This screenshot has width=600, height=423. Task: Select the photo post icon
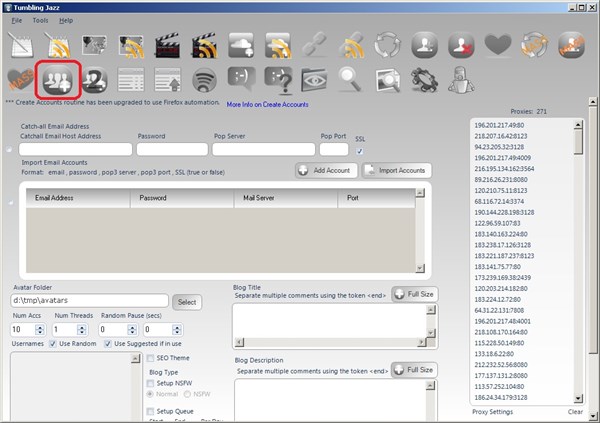94,45
